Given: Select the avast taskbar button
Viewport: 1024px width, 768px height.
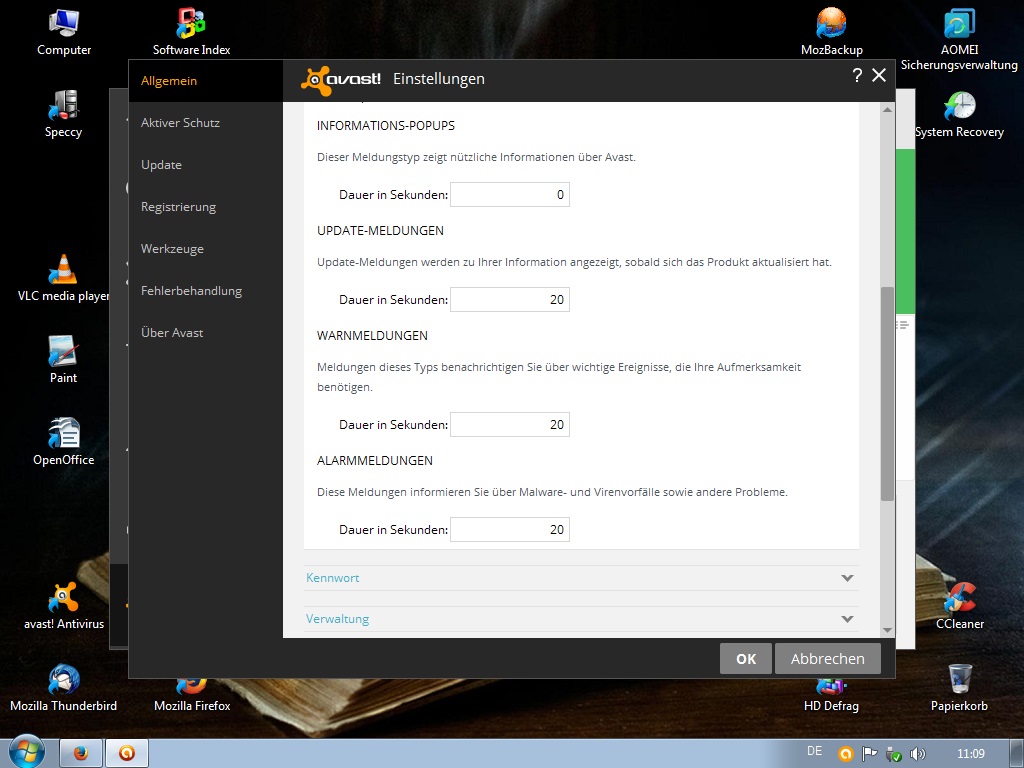Looking at the screenshot, I should (127, 753).
